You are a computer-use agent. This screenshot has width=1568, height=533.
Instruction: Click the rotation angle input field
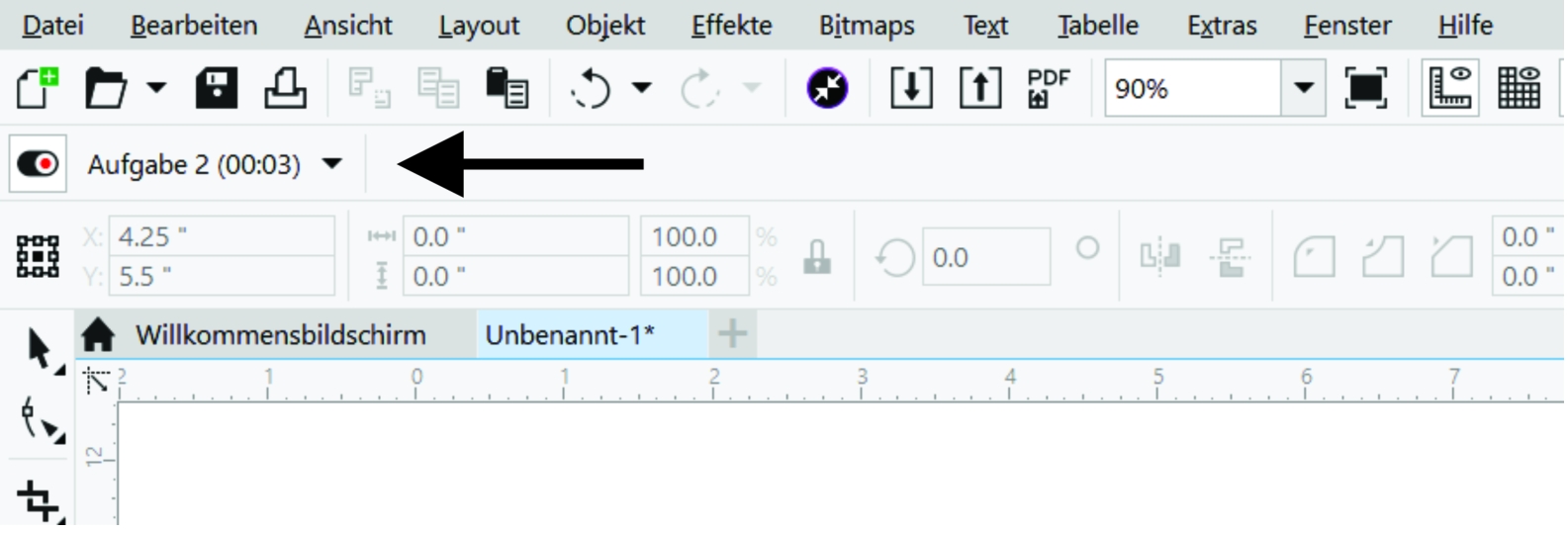click(x=984, y=257)
